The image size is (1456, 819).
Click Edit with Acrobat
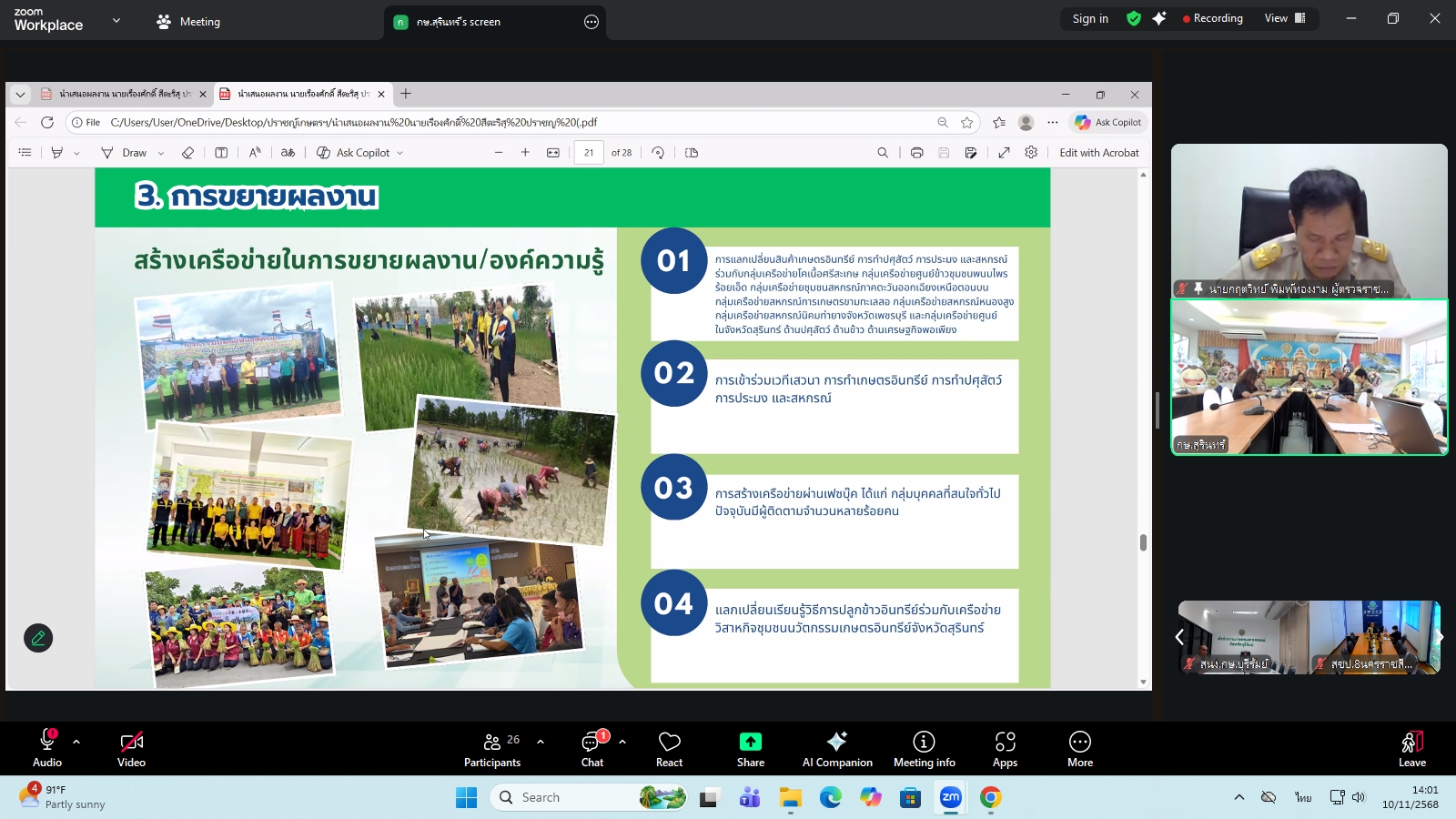(1098, 152)
